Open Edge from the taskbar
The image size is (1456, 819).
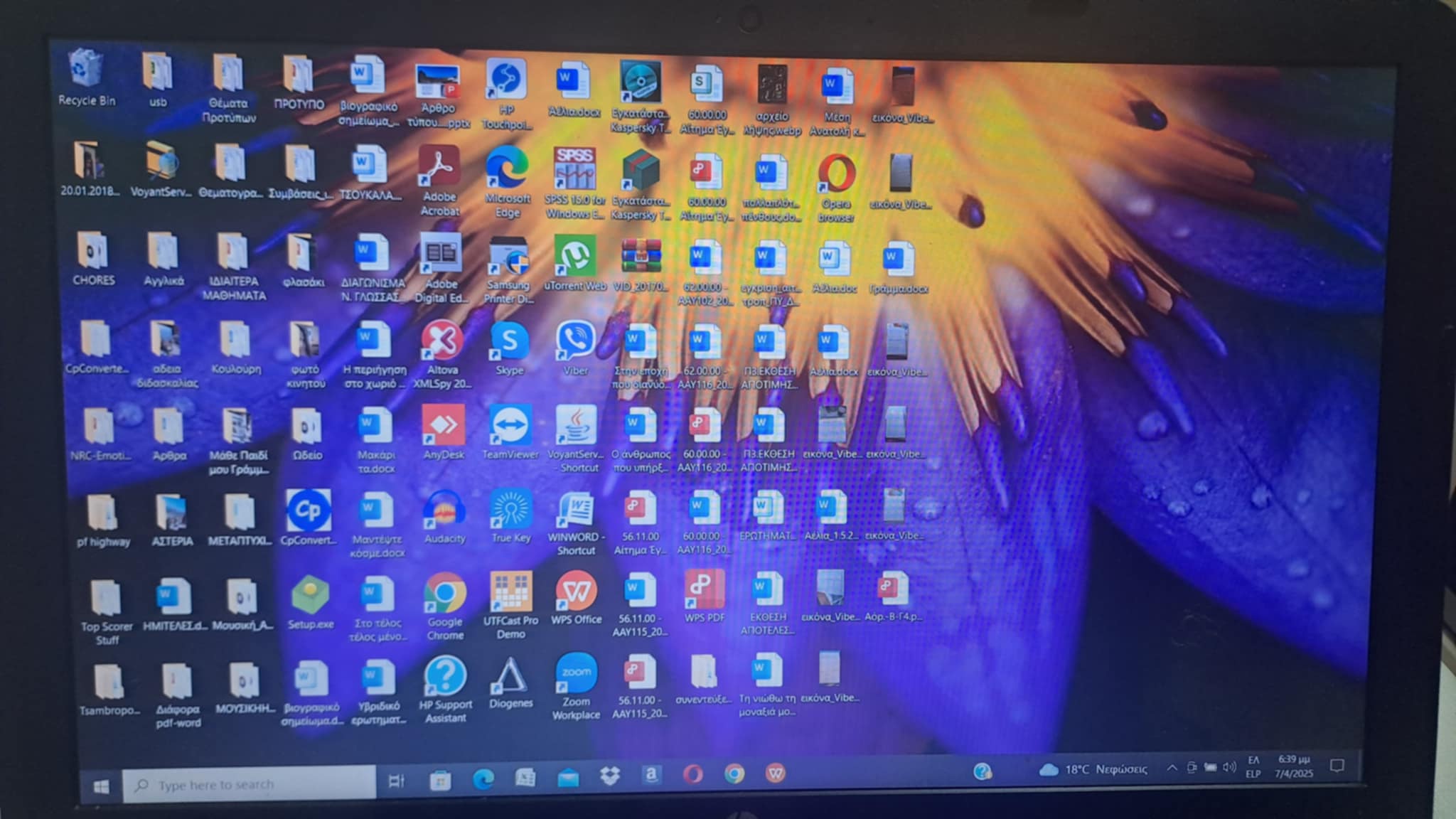click(483, 779)
